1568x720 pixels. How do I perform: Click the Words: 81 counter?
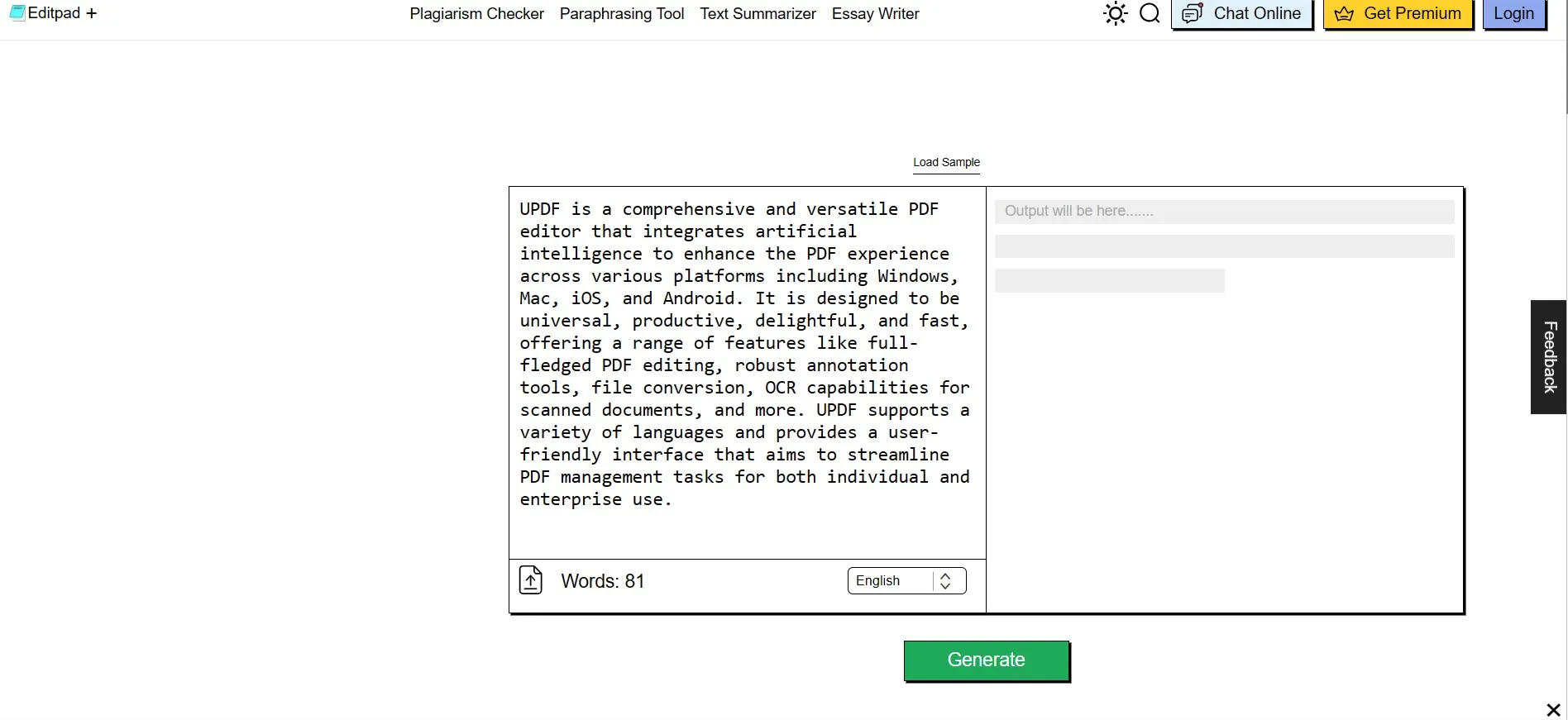tap(602, 581)
